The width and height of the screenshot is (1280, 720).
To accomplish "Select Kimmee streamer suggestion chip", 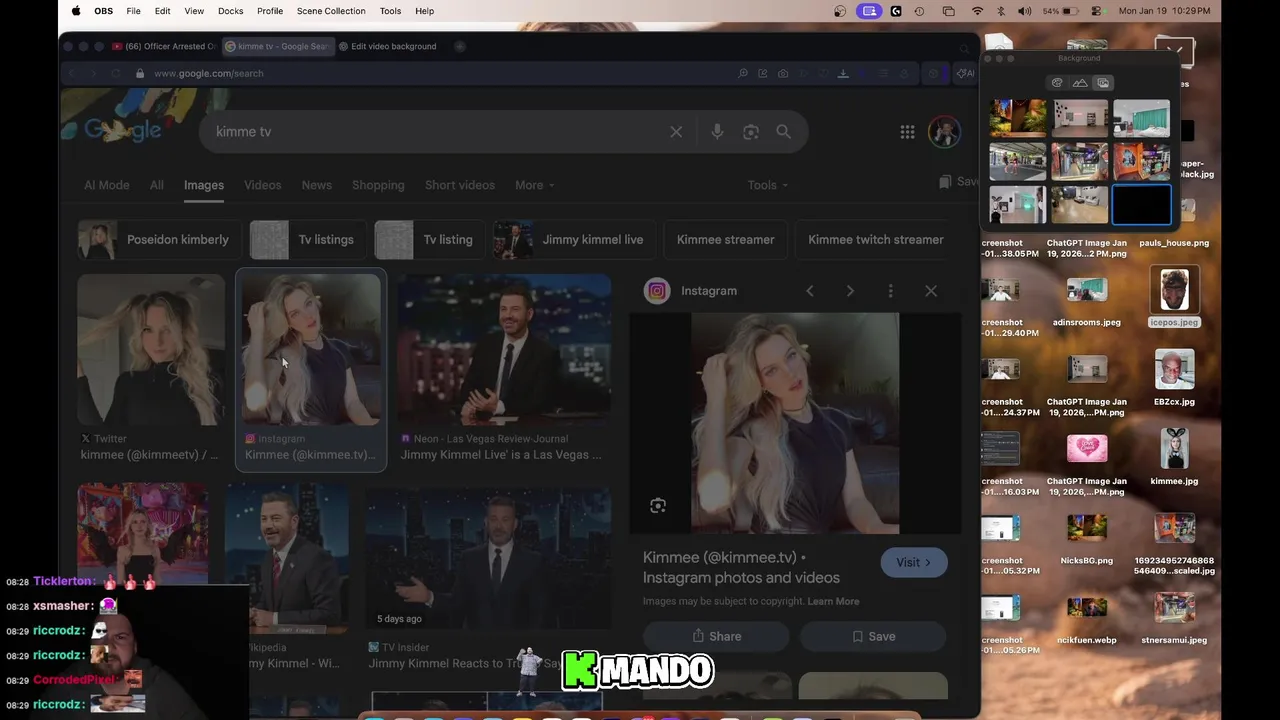I will 726,240.
